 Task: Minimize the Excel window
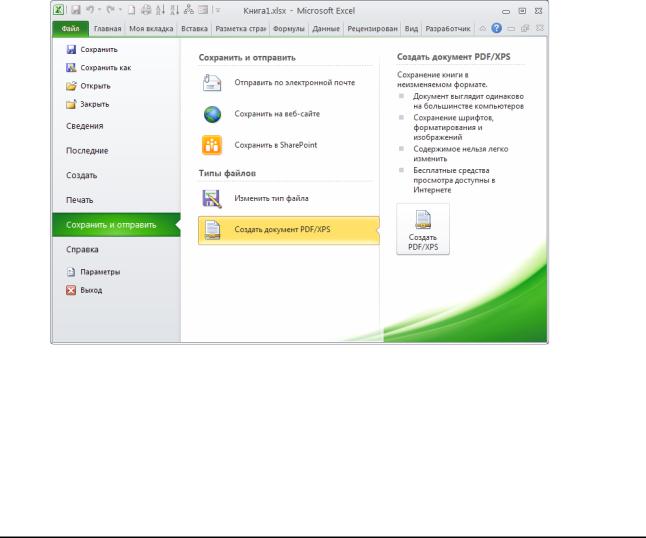[x=506, y=12]
